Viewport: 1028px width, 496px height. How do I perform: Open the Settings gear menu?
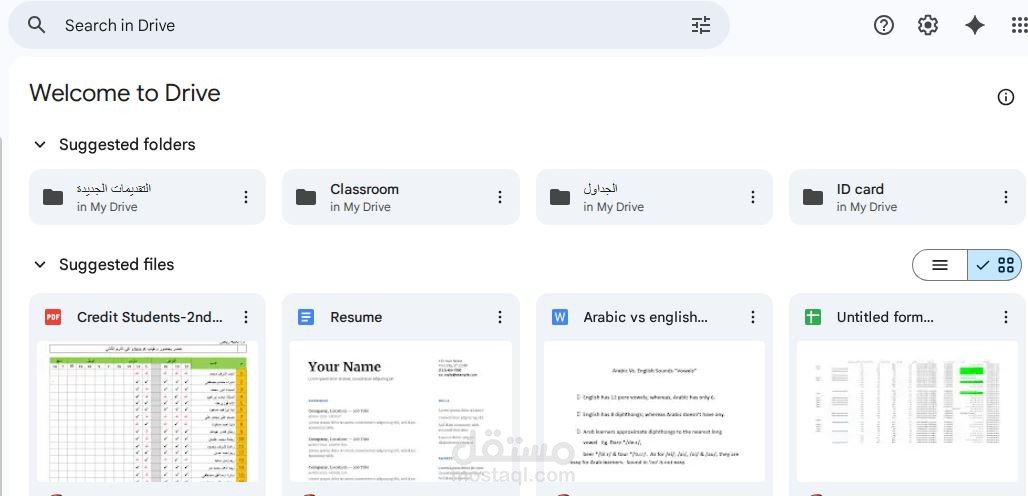pyautogui.click(x=928, y=25)
